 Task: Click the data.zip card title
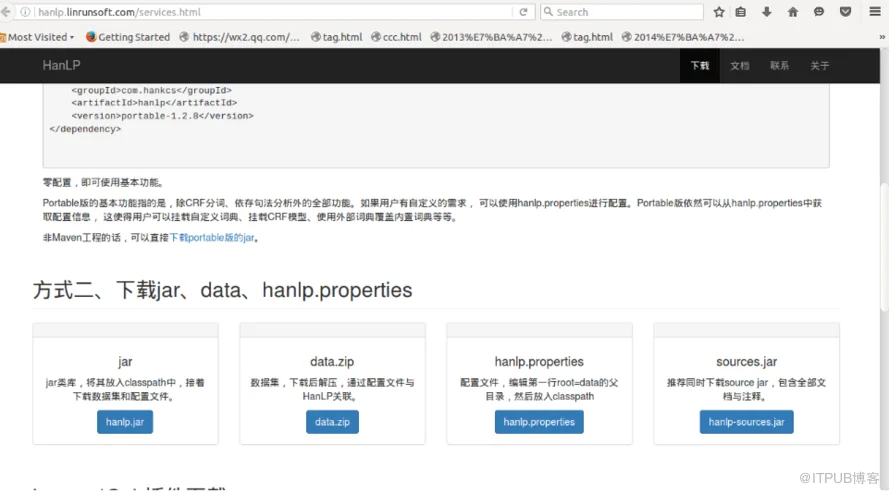pyautogui.click(x=332, y=362)
